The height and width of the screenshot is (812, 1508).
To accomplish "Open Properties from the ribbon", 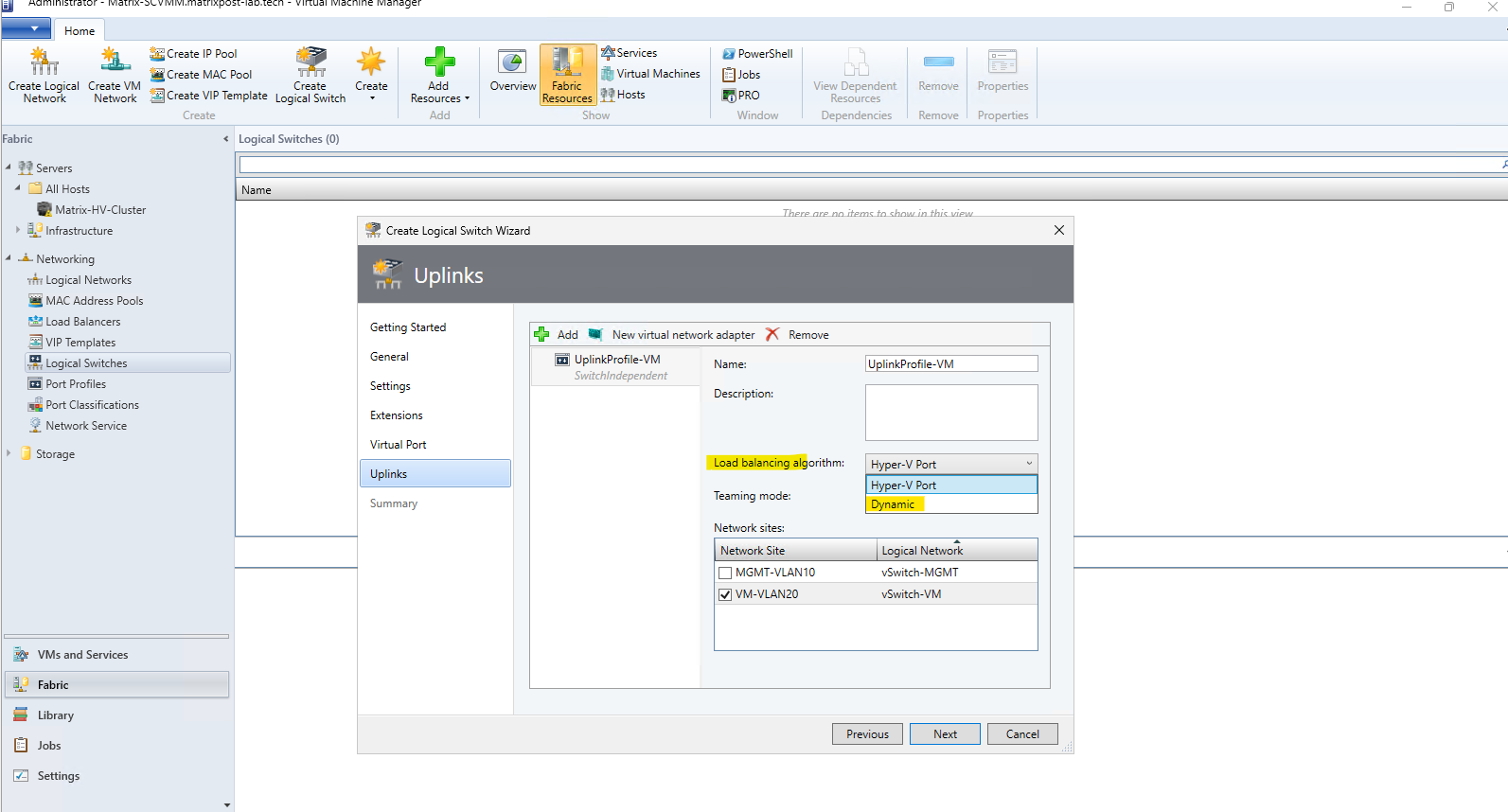I will point(1002,71).
